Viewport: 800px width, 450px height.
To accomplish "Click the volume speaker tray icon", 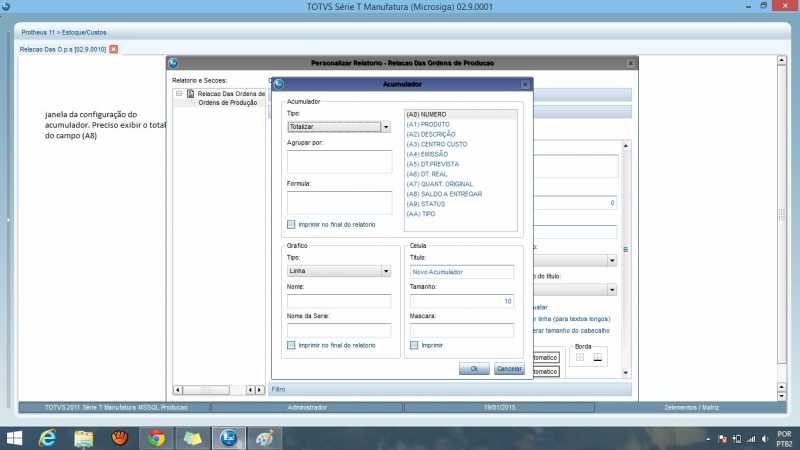I will pos(764,439).
